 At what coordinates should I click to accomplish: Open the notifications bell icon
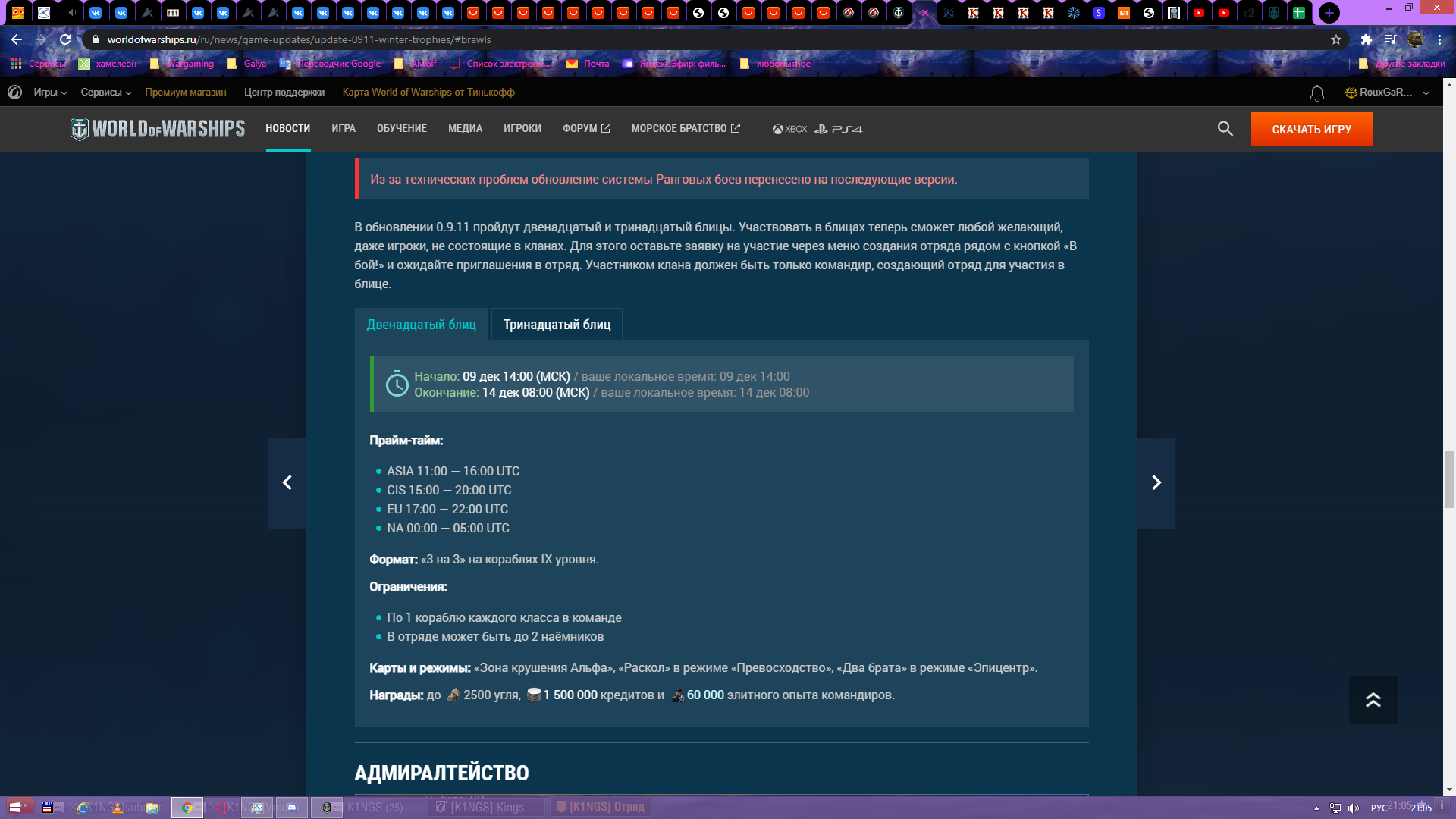[1317, 93]
